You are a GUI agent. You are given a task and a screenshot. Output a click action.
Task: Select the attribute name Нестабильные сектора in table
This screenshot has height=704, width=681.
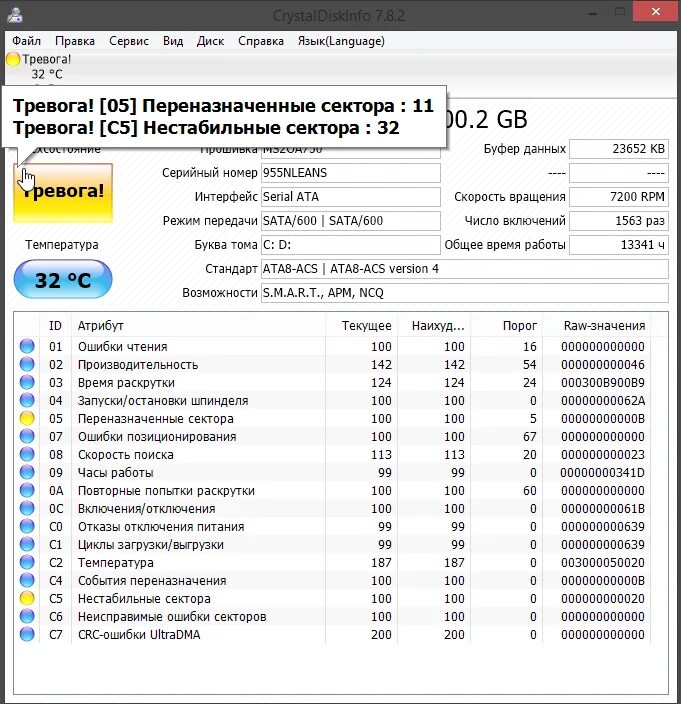click(144, 598)
